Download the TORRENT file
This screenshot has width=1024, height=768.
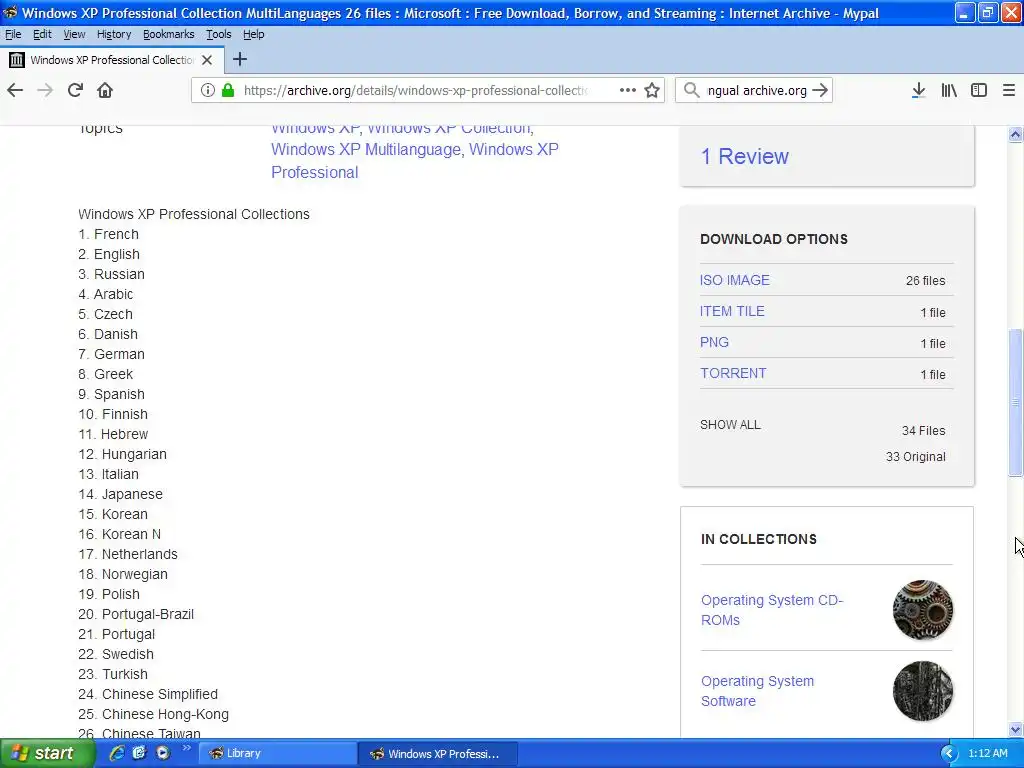coord(733,373)
